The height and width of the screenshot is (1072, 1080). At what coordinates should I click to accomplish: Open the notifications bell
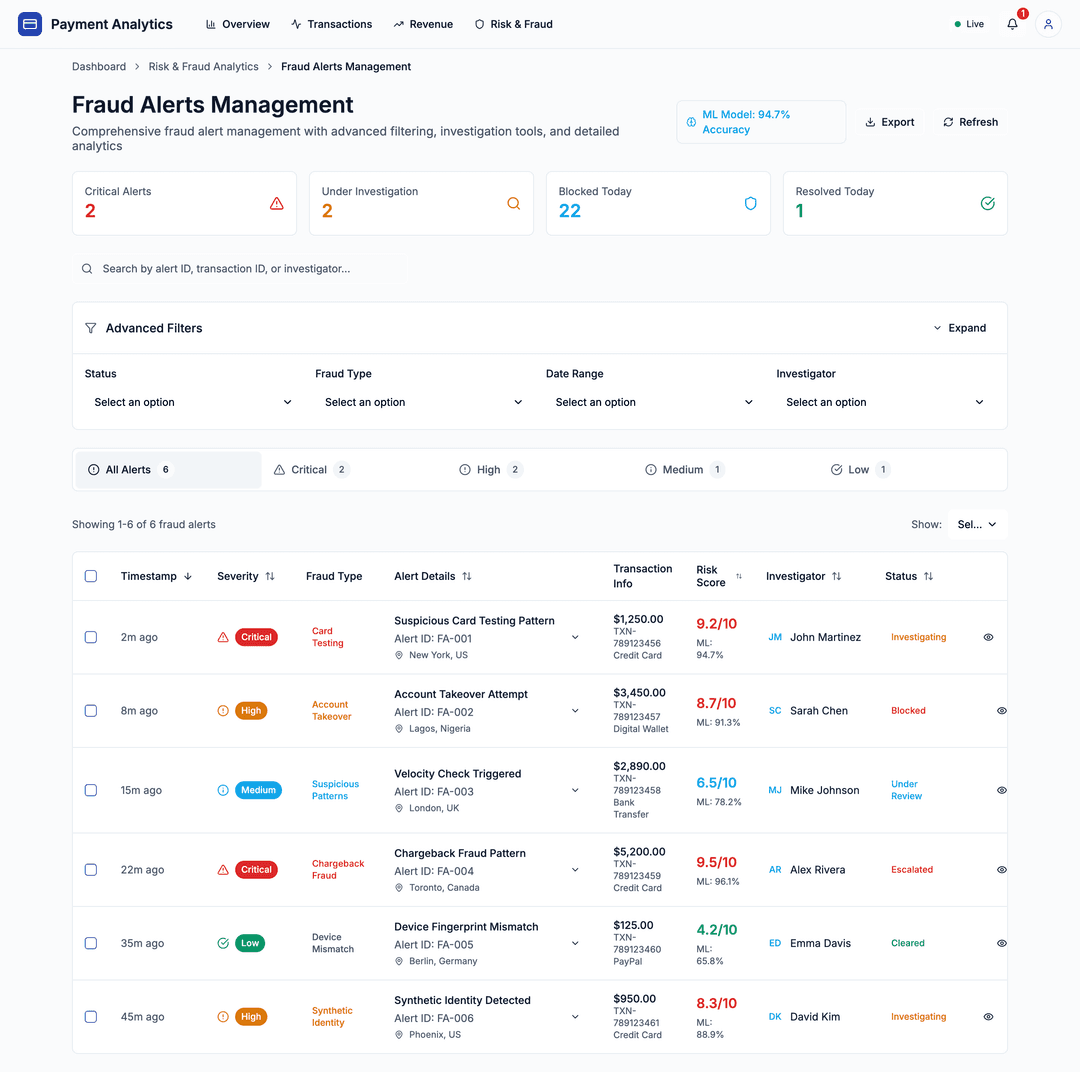point(1011,23)
